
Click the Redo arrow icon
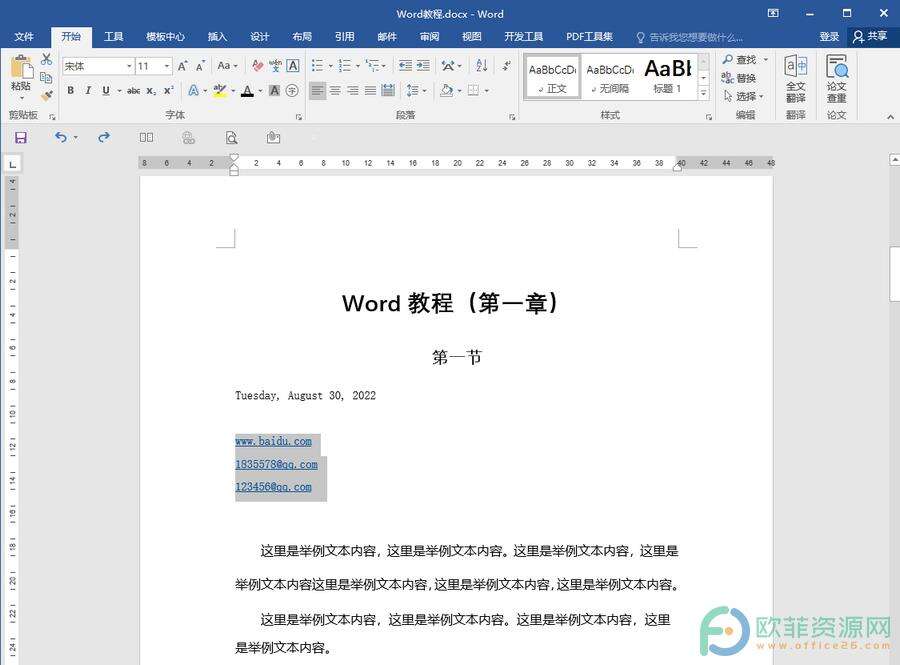104,137
